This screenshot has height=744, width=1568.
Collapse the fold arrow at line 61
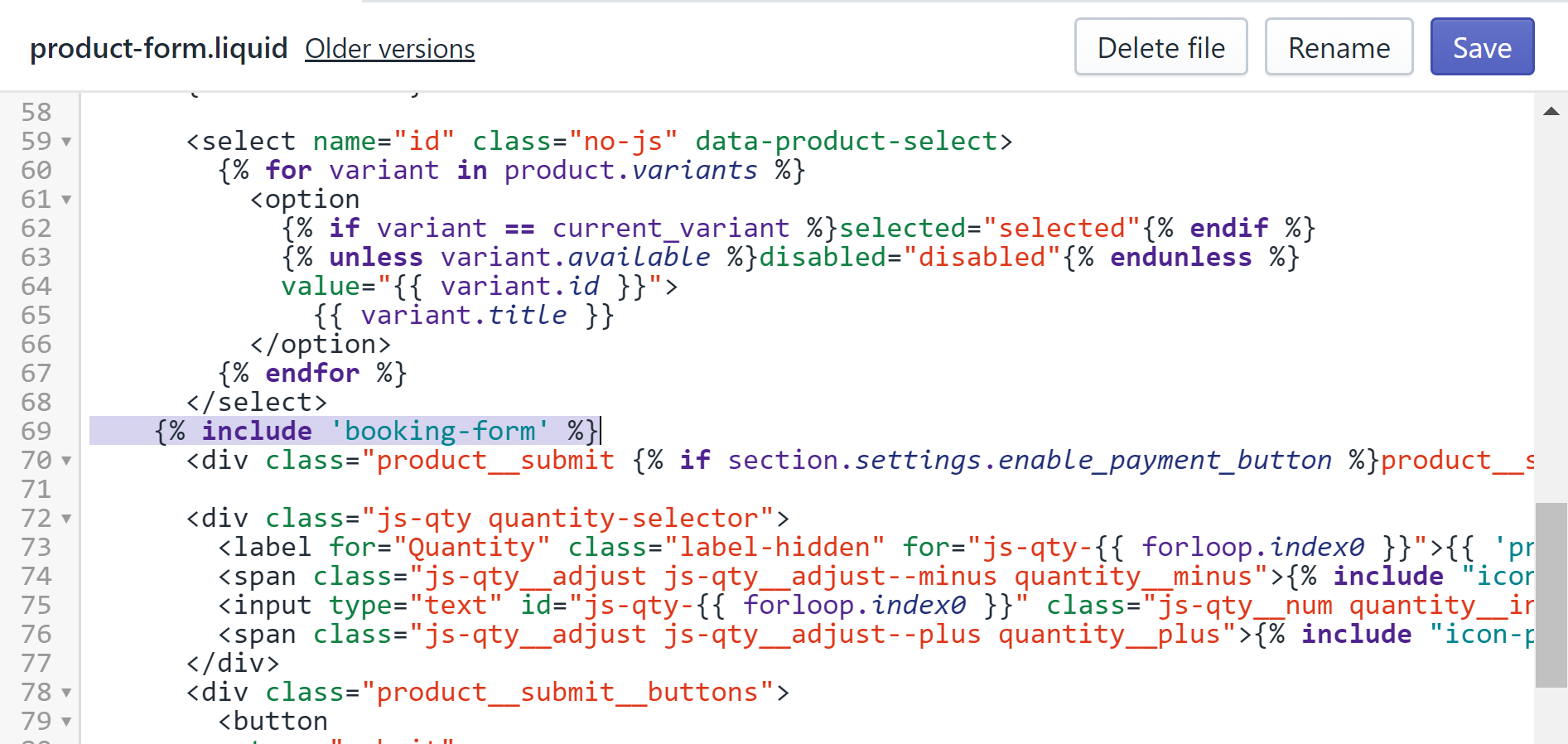(66, 200)
